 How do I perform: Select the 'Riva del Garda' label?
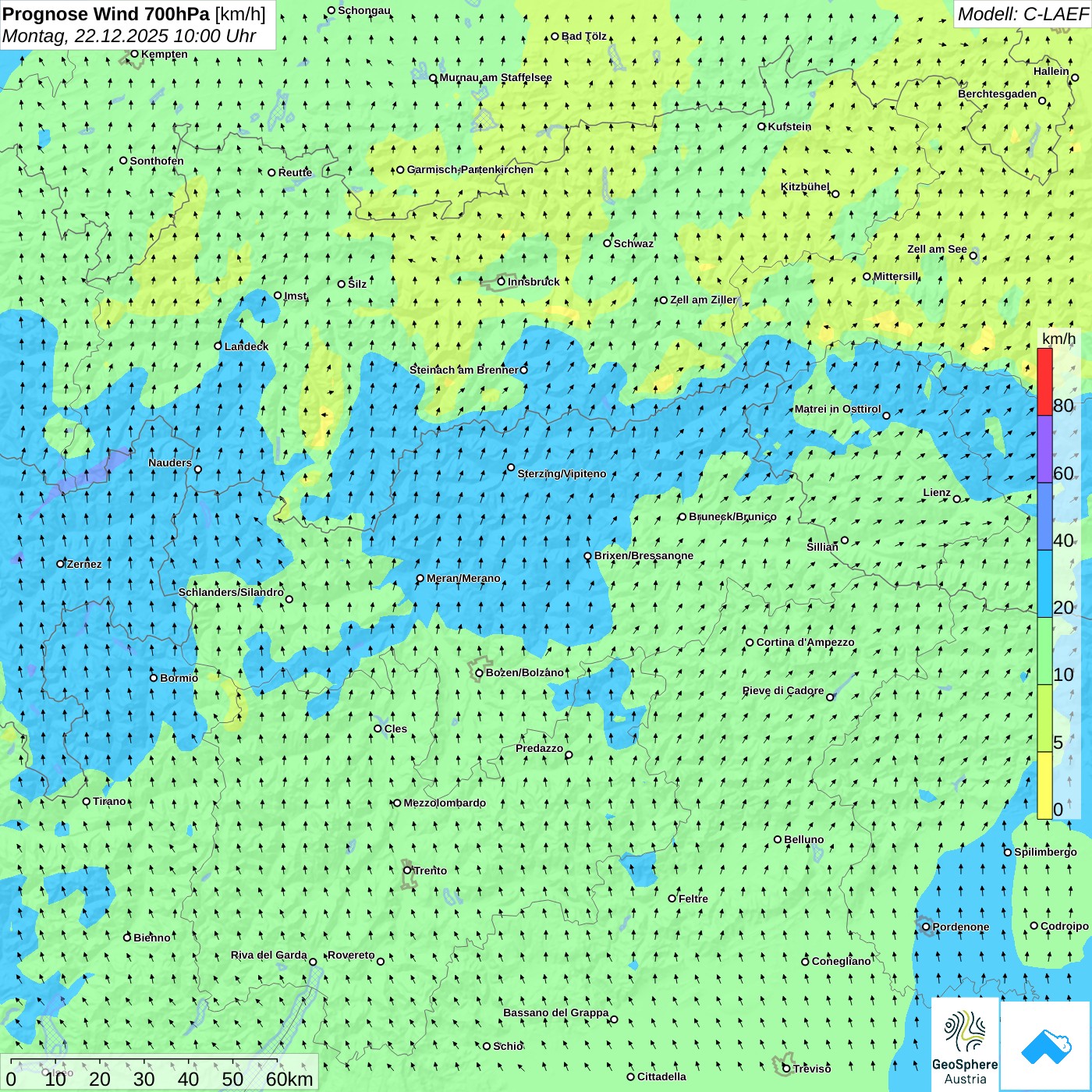pos(269,955)
